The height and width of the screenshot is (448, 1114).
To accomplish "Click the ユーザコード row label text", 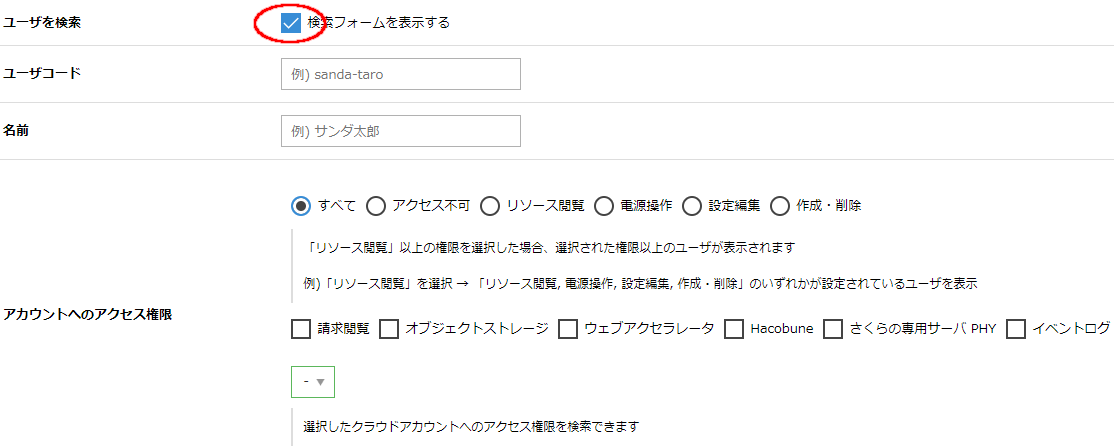I will click(x=42, y=73).
